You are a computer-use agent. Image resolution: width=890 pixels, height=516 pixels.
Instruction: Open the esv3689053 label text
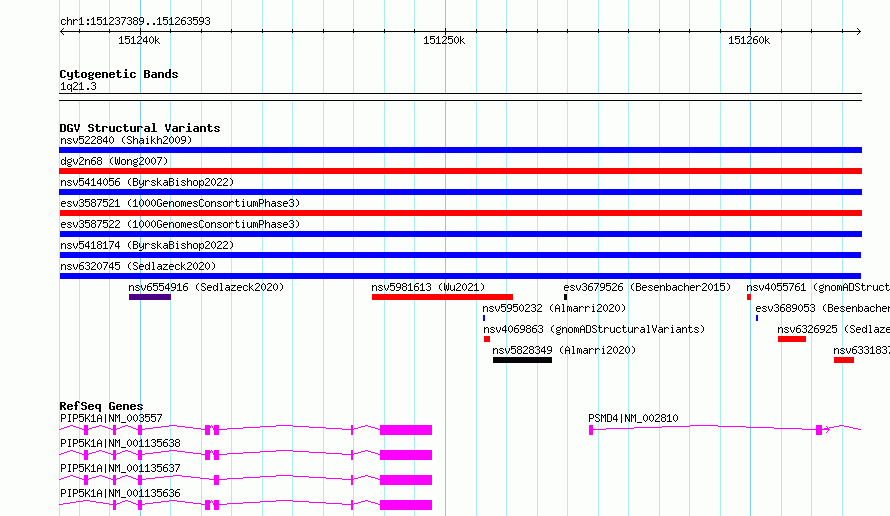click(x=822, y=308)
